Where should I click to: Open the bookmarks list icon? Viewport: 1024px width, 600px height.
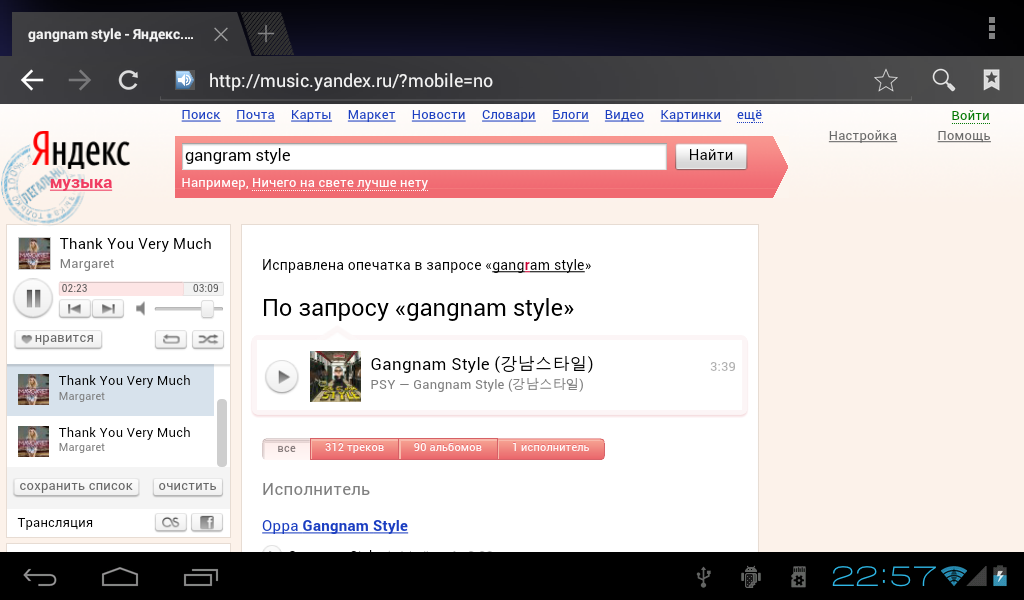coord(991,80)
